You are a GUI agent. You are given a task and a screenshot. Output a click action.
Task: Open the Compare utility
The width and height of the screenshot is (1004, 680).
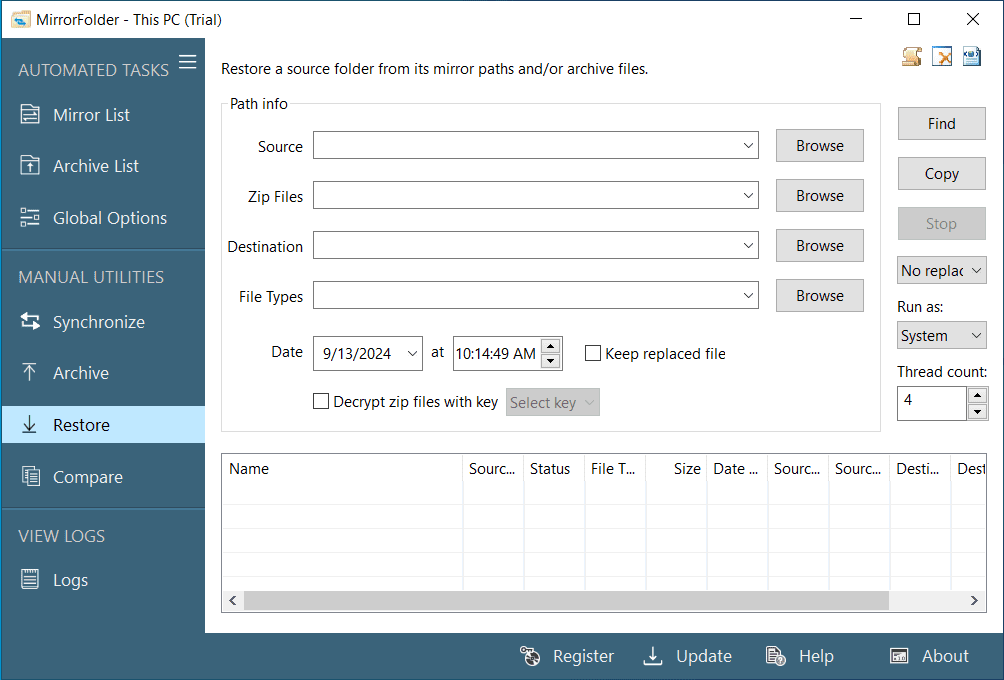point(102,477)
